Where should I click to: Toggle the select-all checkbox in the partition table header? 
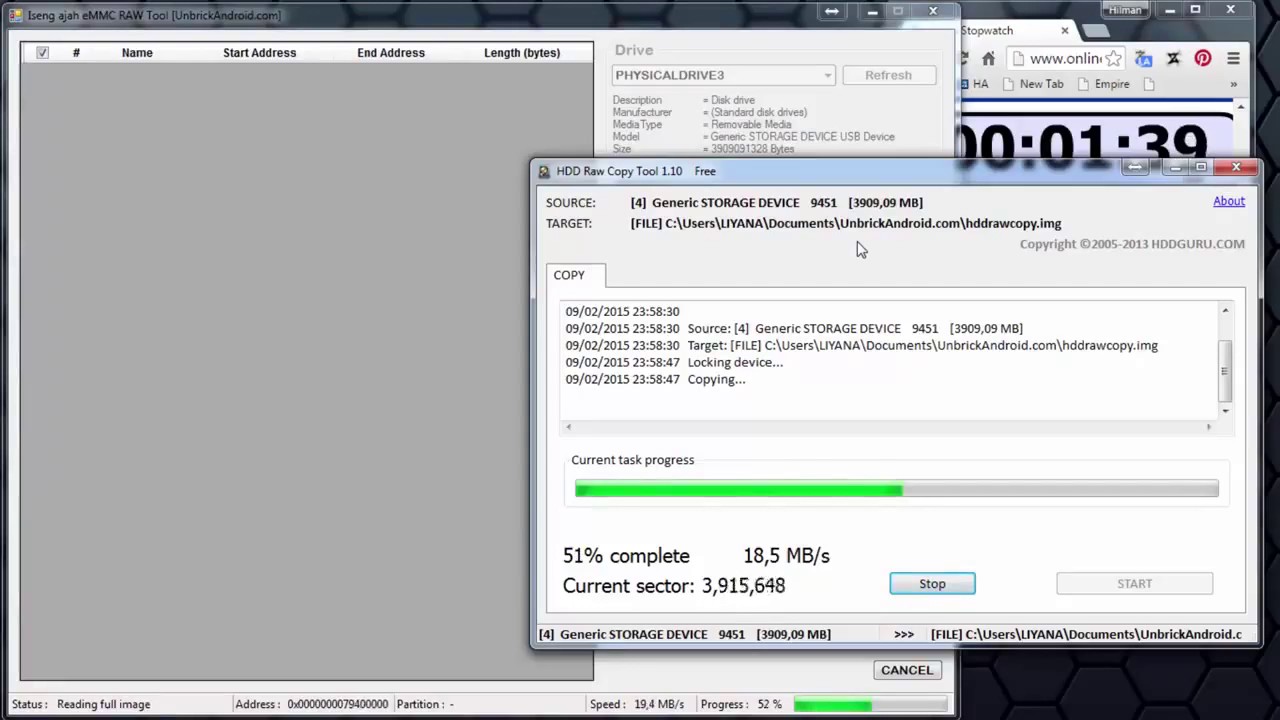tap(42, 52)
